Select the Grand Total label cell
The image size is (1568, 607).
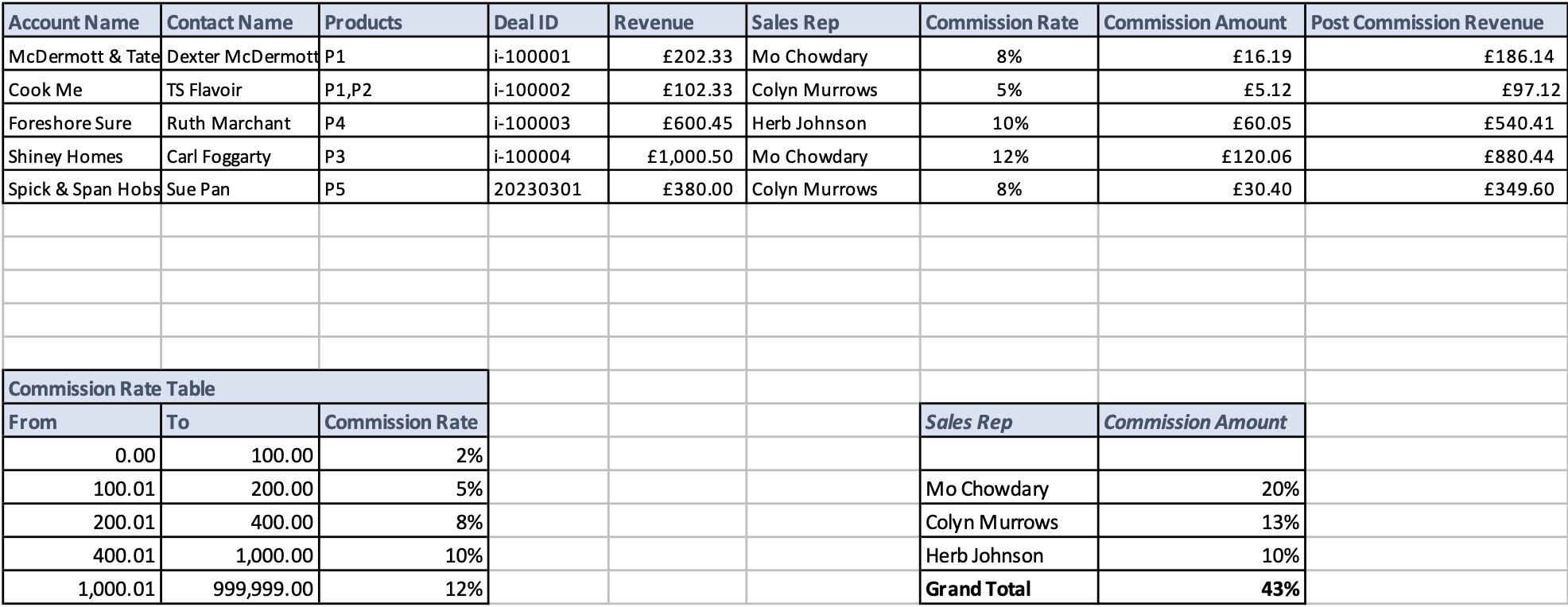point(1008,589)
